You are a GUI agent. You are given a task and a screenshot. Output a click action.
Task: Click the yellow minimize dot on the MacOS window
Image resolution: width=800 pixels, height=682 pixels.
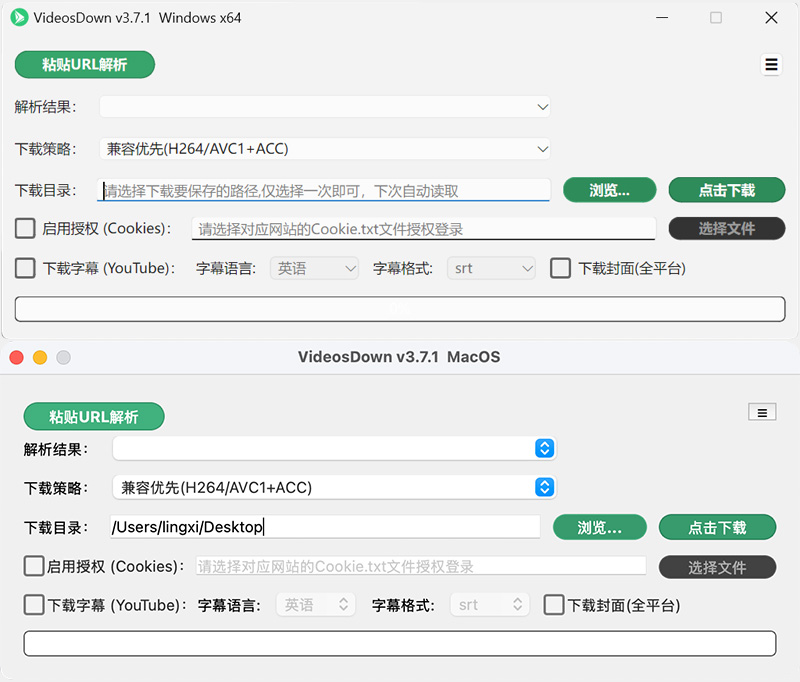point(40,357)
